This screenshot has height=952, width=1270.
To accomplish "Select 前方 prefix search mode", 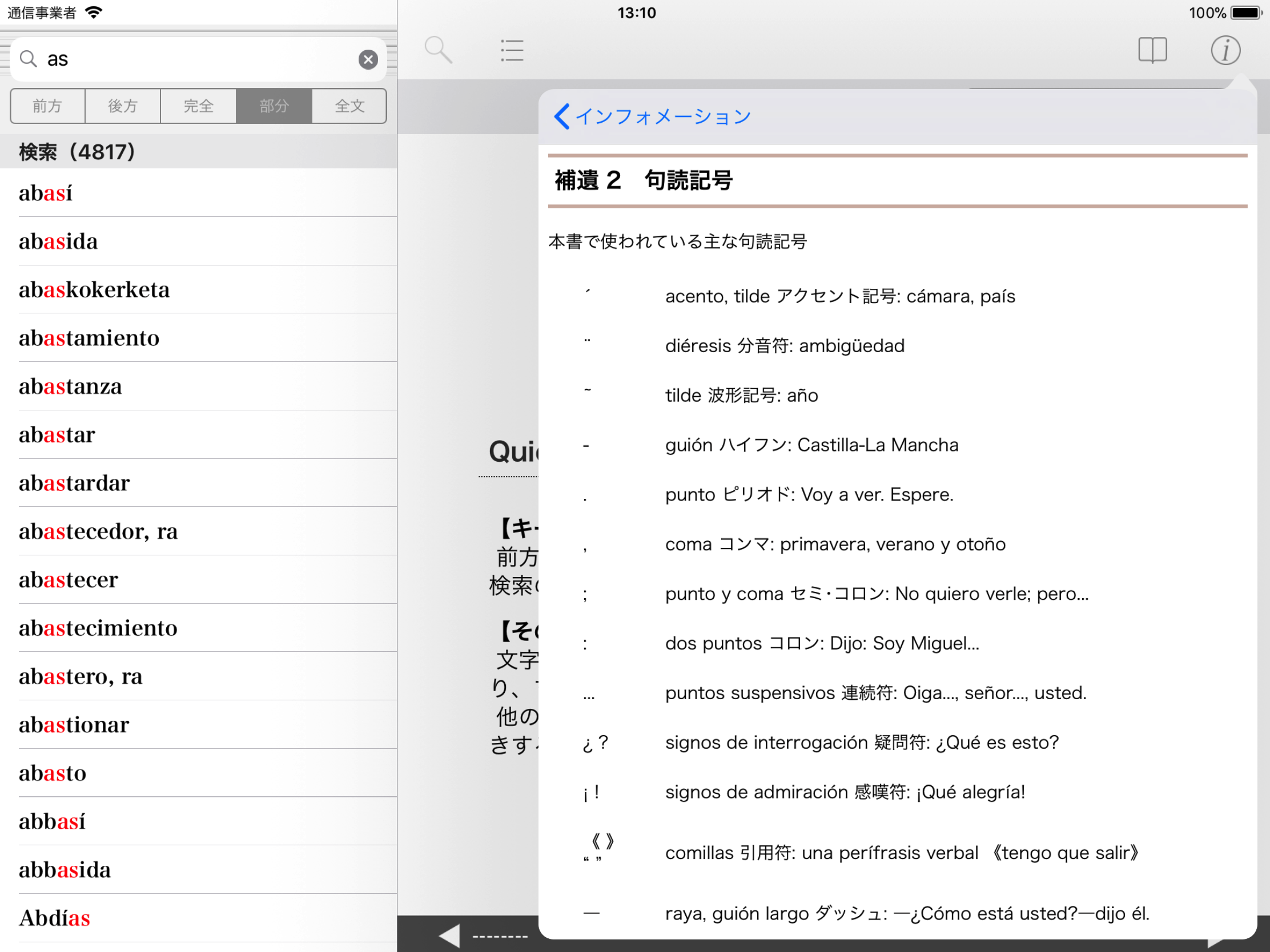I will coord(47,106).
